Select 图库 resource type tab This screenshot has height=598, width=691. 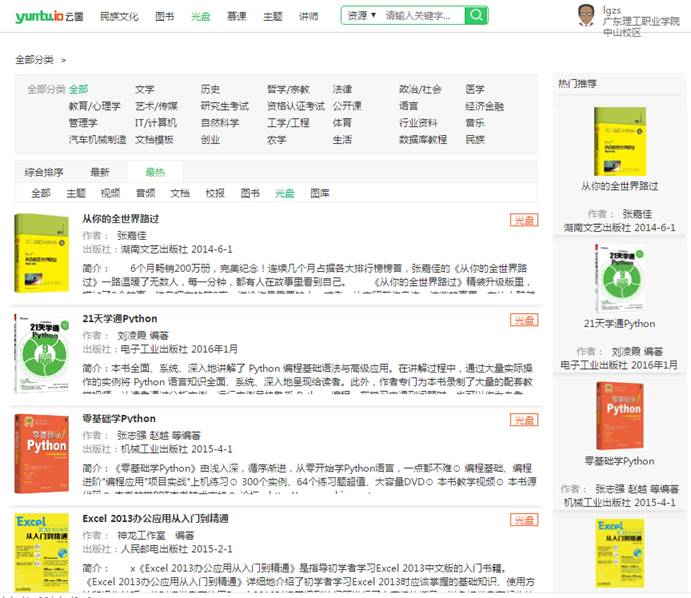pyautogui.click(x=320, y=193)
